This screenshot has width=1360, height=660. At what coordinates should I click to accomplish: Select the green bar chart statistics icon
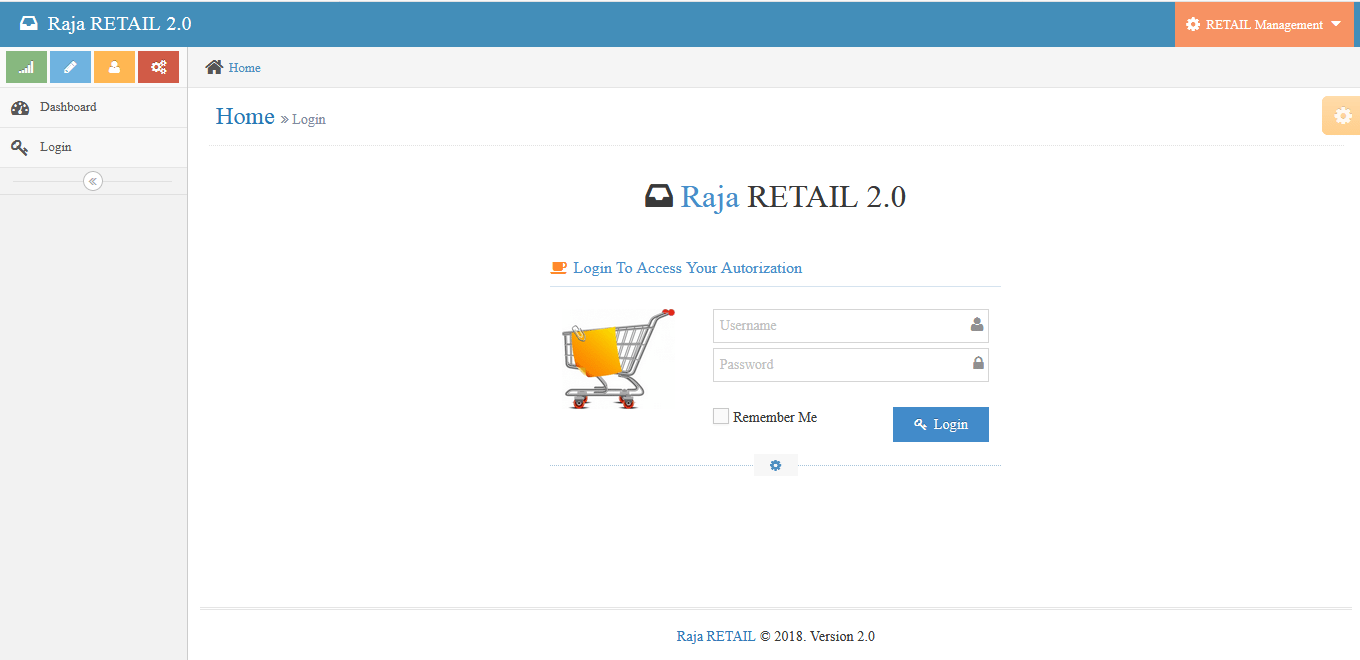click(x=26, y=66)
